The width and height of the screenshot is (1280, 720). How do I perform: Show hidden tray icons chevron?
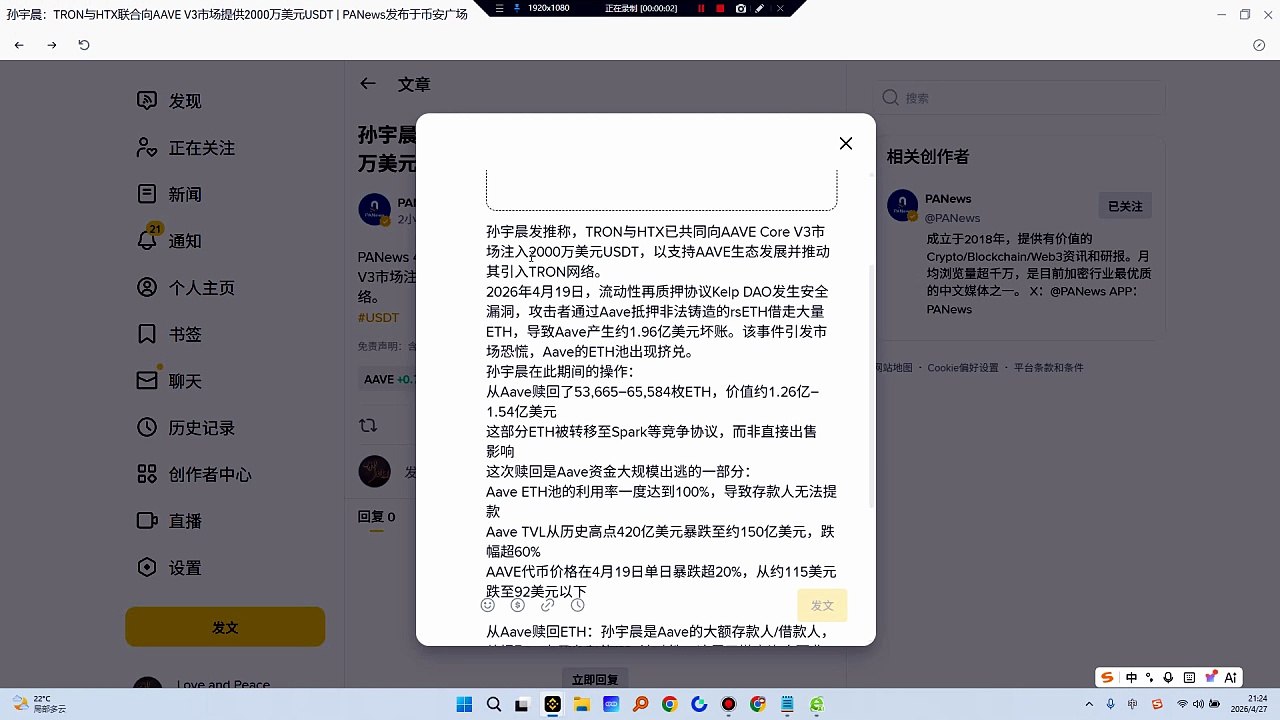click(1089, 704)
